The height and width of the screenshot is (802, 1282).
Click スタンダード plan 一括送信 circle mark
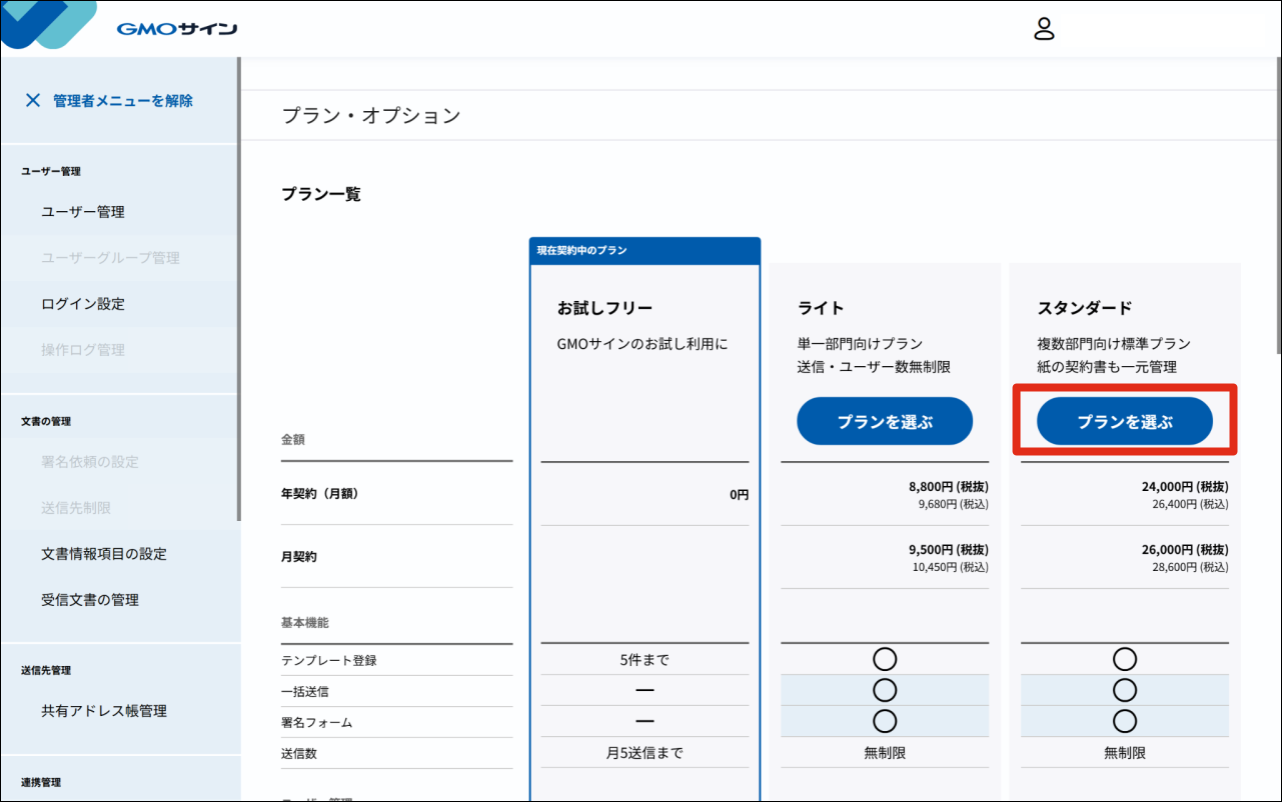(1124, 690)
